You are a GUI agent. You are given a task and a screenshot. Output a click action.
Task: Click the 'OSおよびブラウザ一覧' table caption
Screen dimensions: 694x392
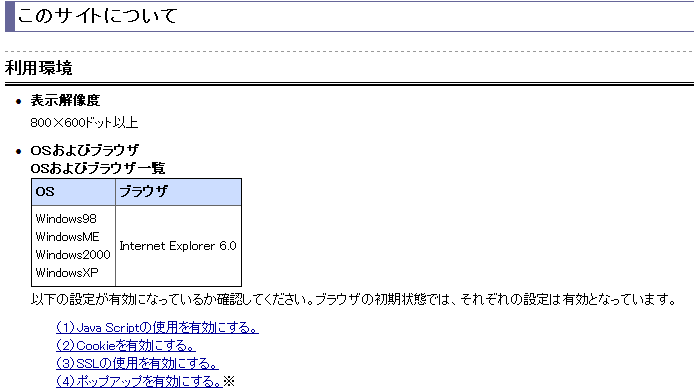coord(98,168)
